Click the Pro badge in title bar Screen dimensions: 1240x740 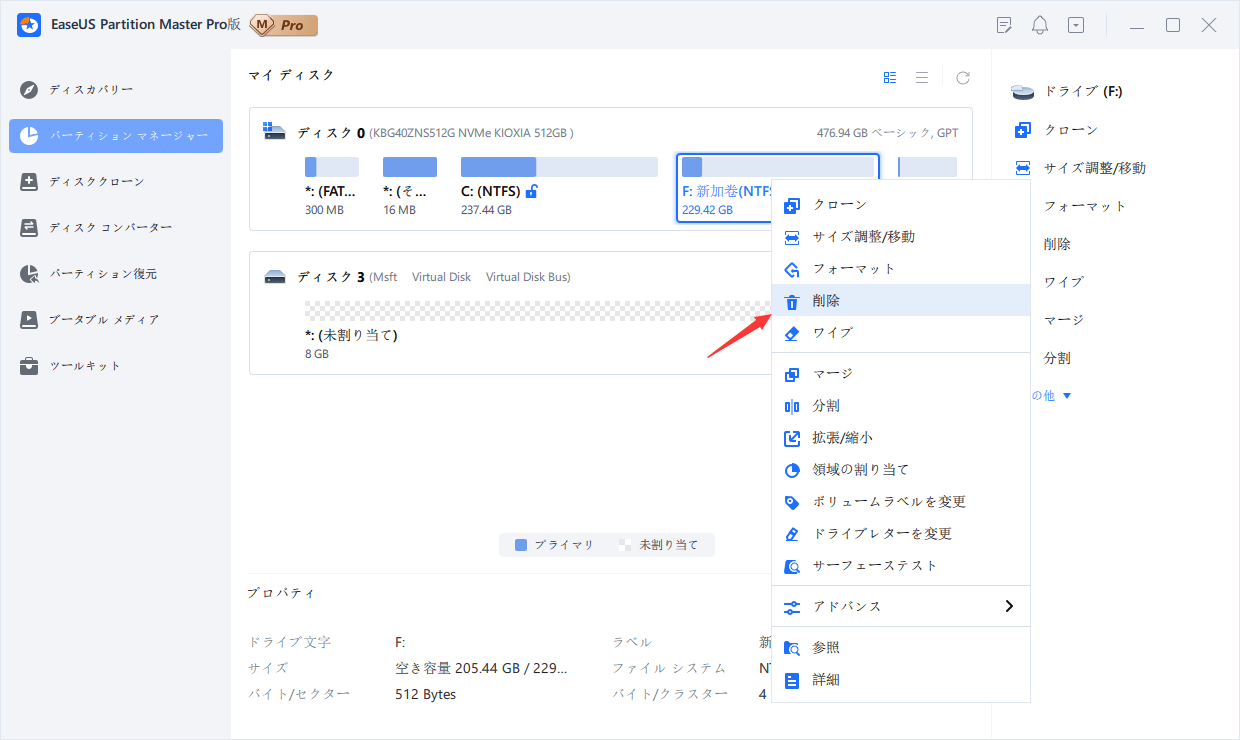click(x=283, y=25)
